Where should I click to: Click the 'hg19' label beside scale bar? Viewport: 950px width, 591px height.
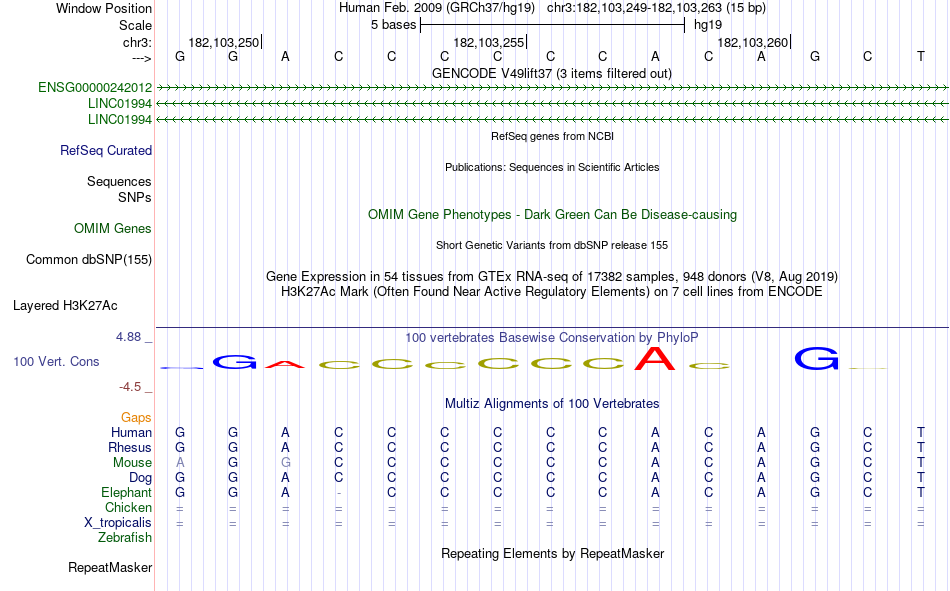(708, 25)
